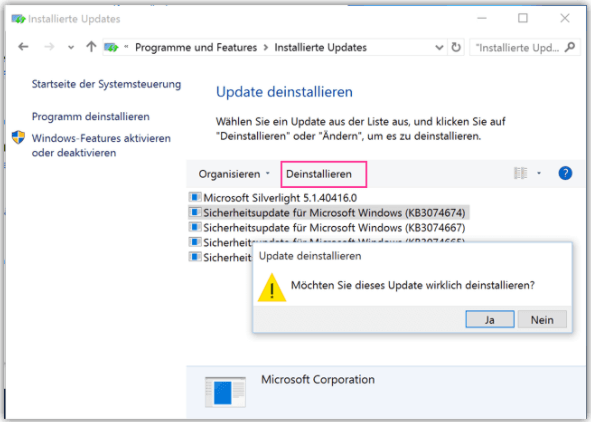Screen dimensions: 591x422
Task: Click 'Microsoft Corporation' publisher text
Action: click(318, 379)
